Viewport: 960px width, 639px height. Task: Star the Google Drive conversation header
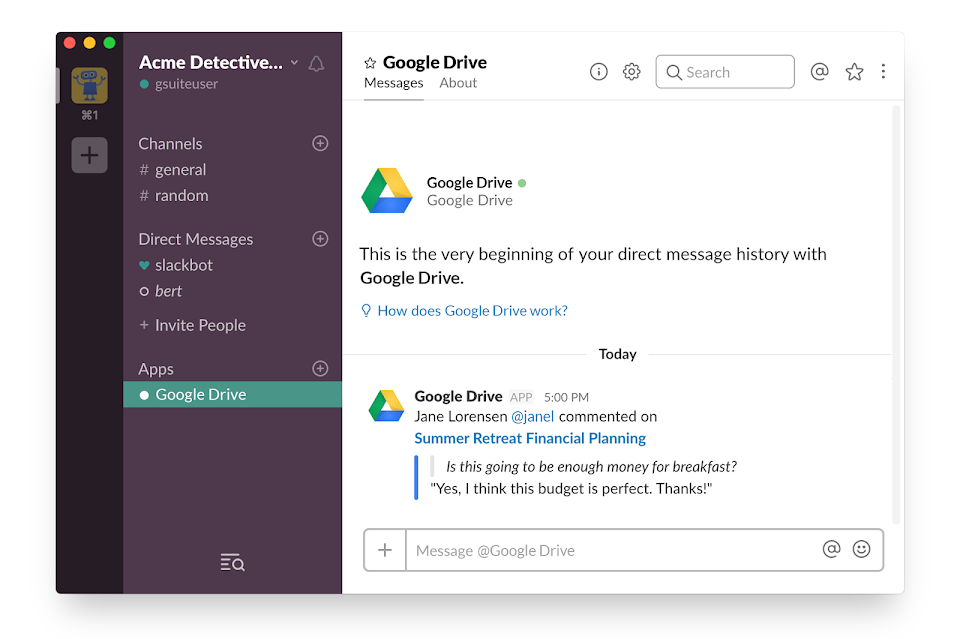click(x=370, y=63)
